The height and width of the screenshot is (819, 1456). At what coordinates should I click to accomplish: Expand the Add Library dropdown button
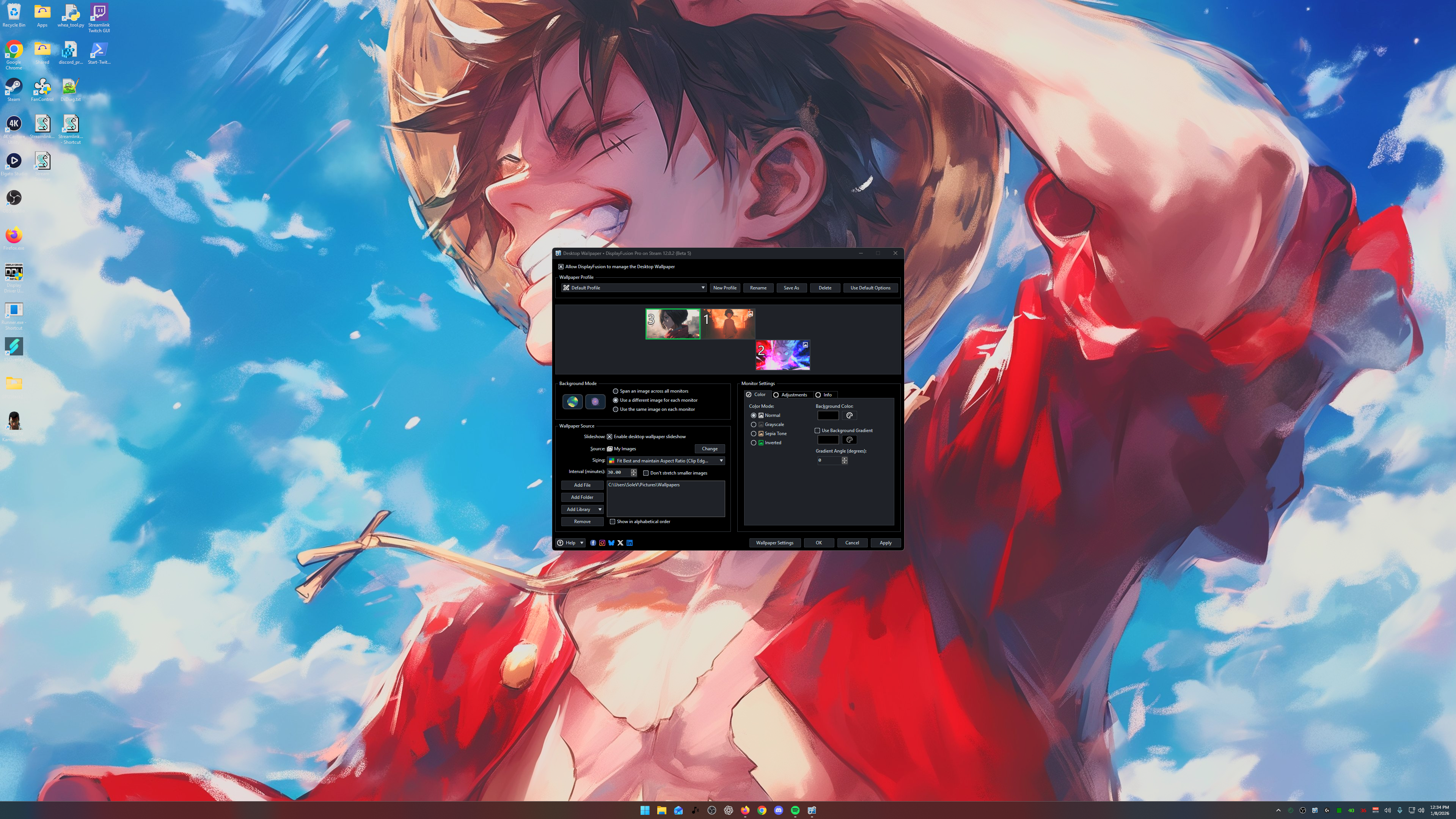(x=600, y=509)
